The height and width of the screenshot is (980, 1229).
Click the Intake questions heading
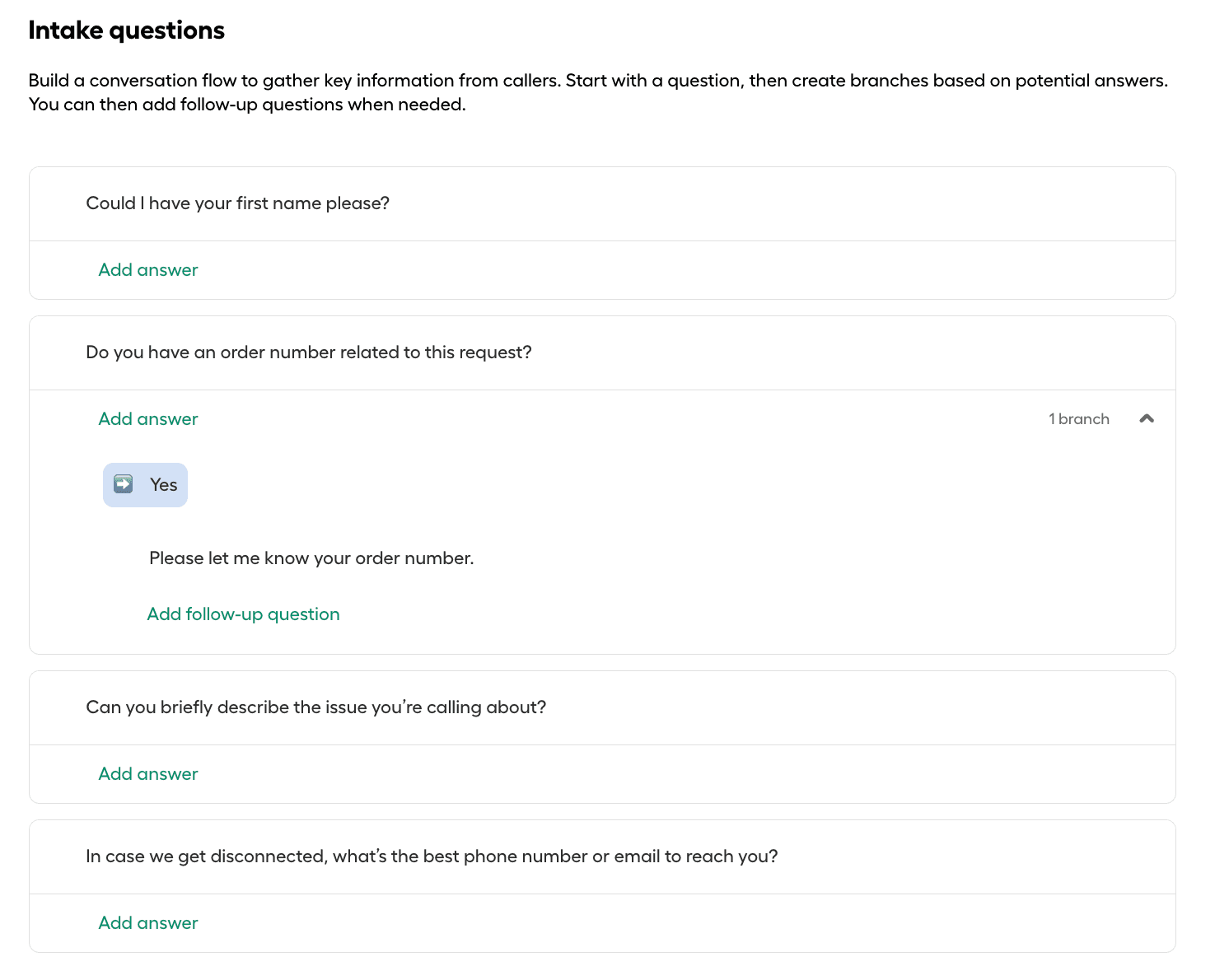click(126, 30)
